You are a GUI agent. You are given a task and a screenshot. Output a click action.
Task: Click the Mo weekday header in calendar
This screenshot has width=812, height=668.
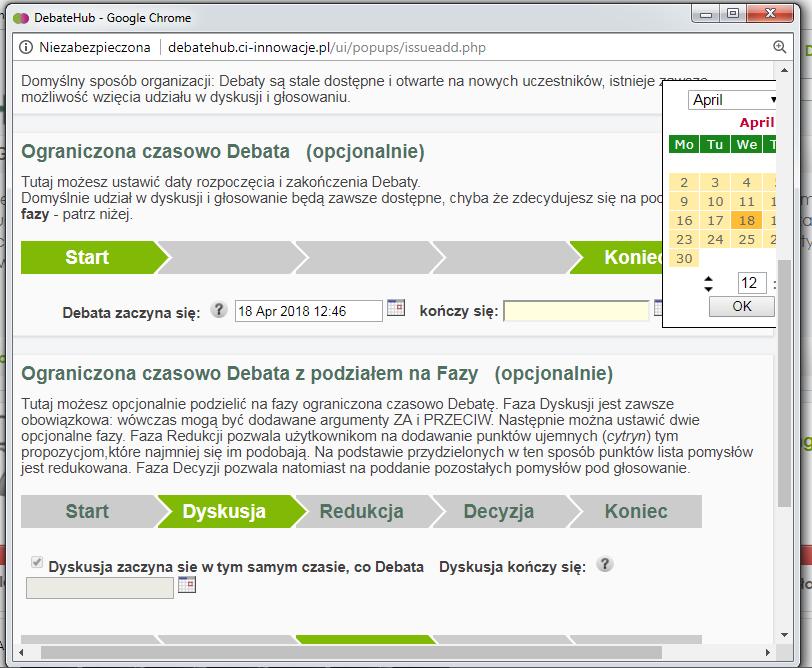click(684, 144)
